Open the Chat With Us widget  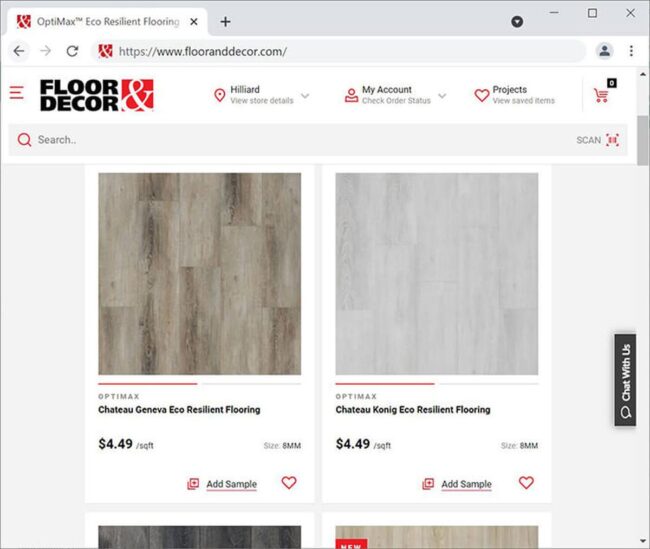pyautogui.click(x=625, y=380)
